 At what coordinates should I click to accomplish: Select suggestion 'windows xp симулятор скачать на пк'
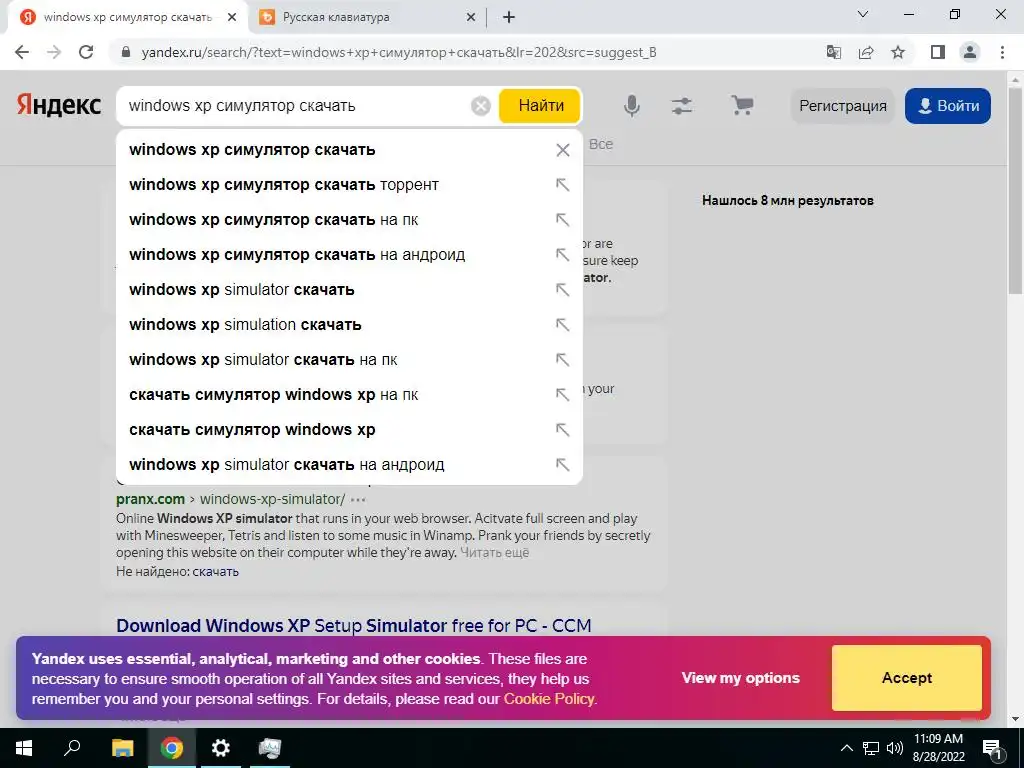[349, 219]
